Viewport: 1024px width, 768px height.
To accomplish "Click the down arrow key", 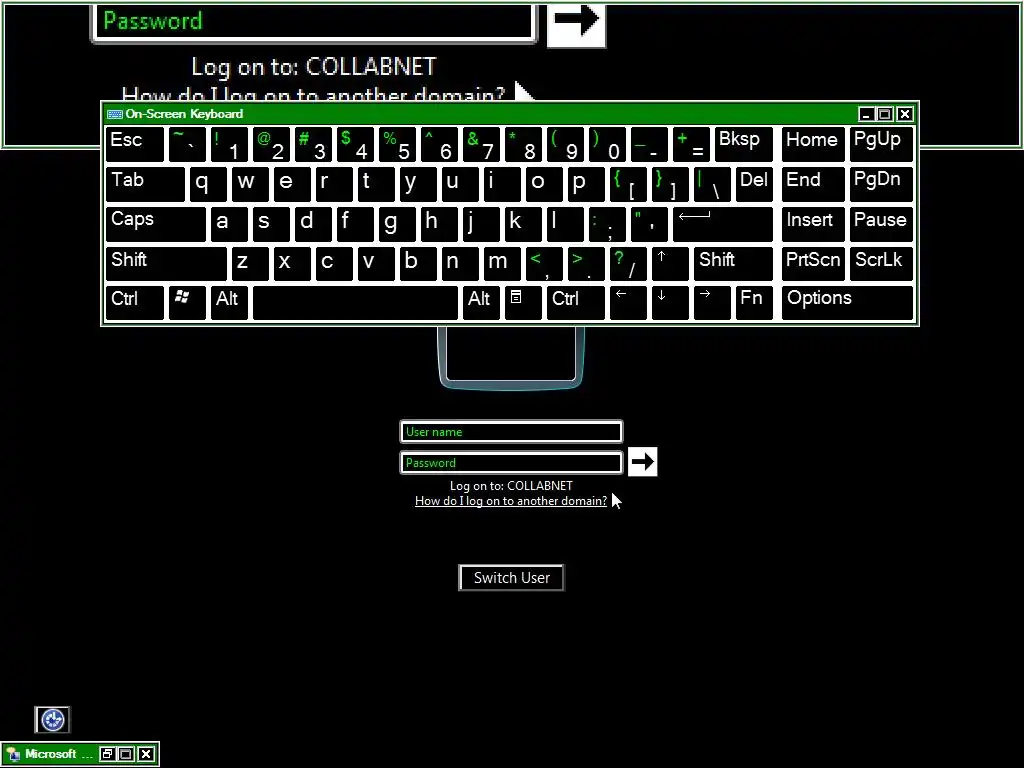I will coord(670,303).
